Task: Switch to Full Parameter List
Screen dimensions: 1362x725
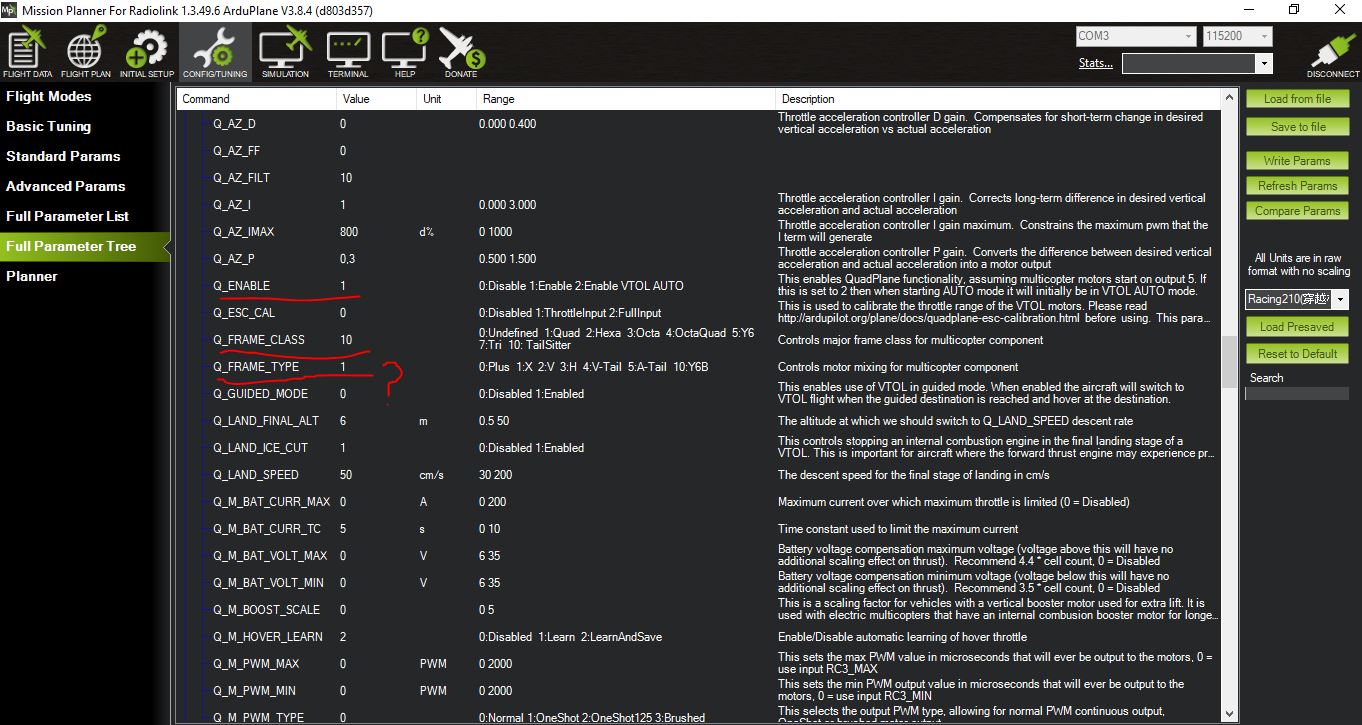Action: [68, 216]
